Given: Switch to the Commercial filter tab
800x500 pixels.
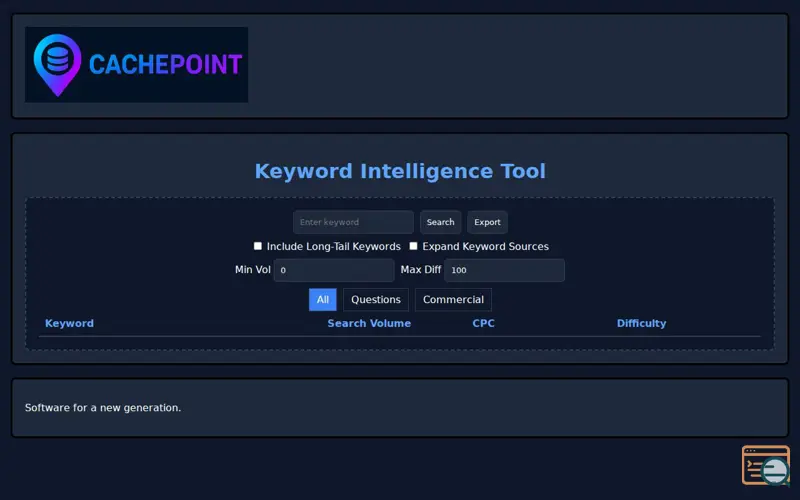Looking at the screenshot, I should [x=453, y=299].
